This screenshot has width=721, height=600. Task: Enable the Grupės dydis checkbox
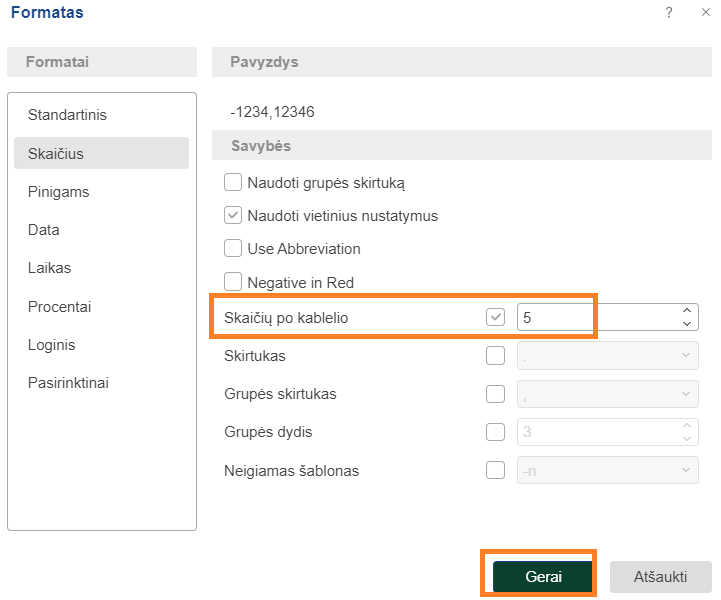(495, 432)
